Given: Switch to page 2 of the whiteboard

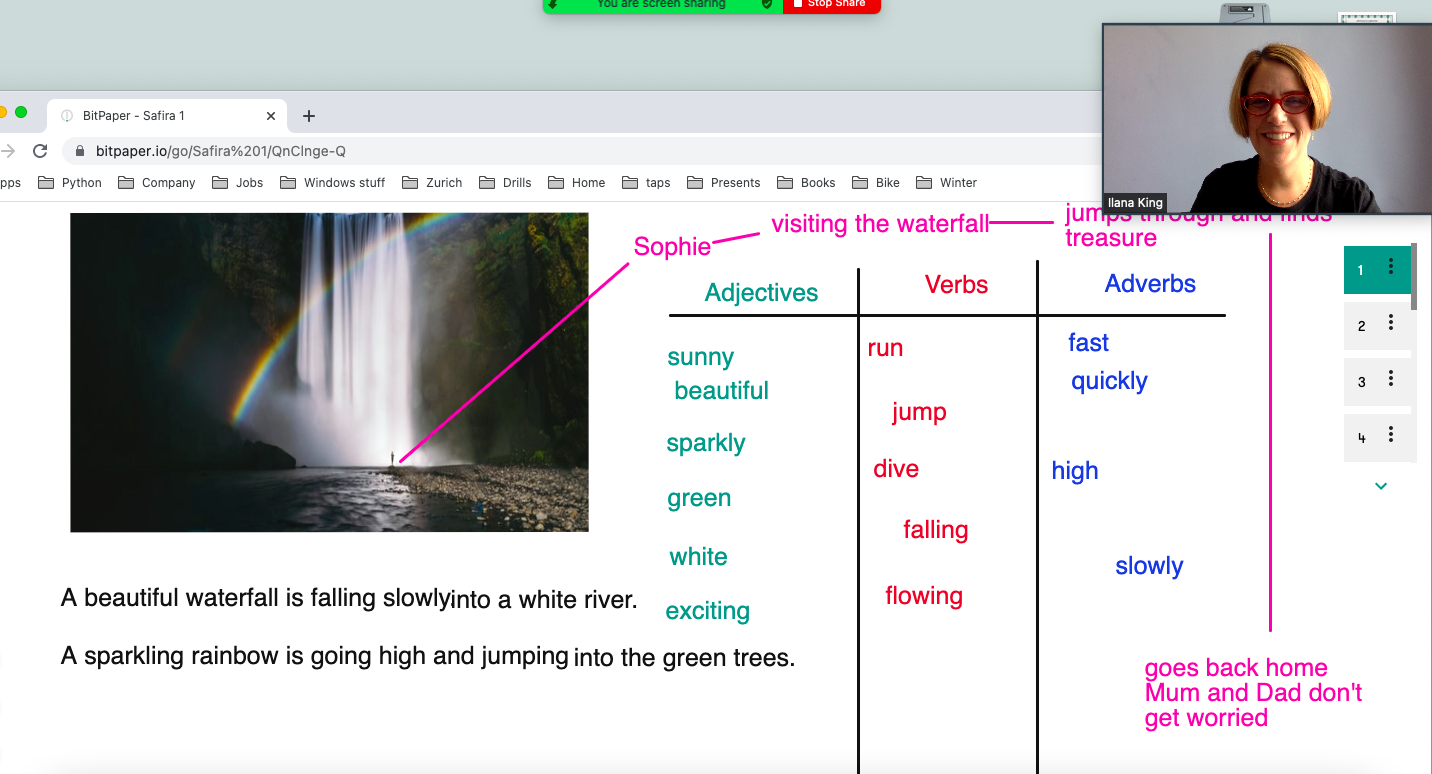Looking at the screenshot, I should (x=1362, y=326).
